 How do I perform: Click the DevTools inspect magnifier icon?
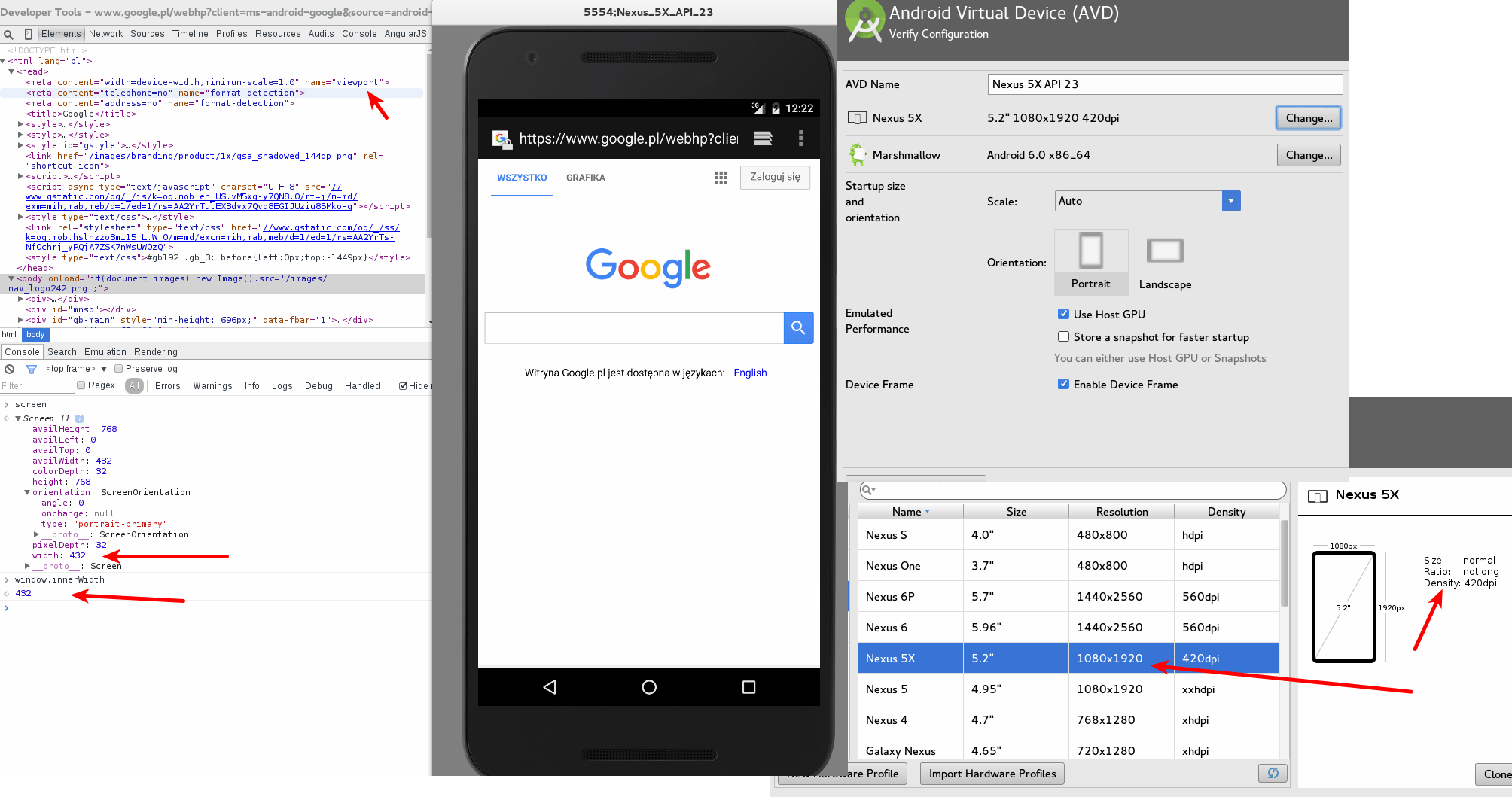tap(8, 34)
